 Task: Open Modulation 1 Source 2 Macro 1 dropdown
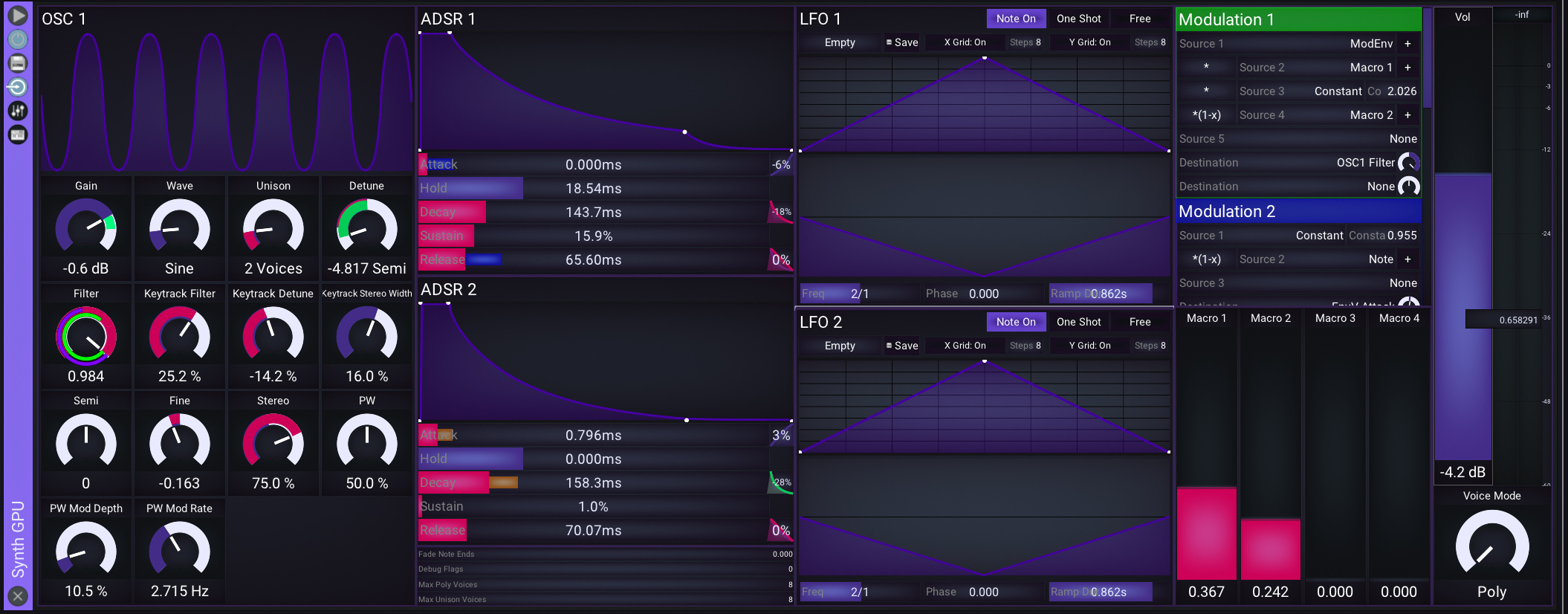pyautogui.click(x=1315, y=68)
